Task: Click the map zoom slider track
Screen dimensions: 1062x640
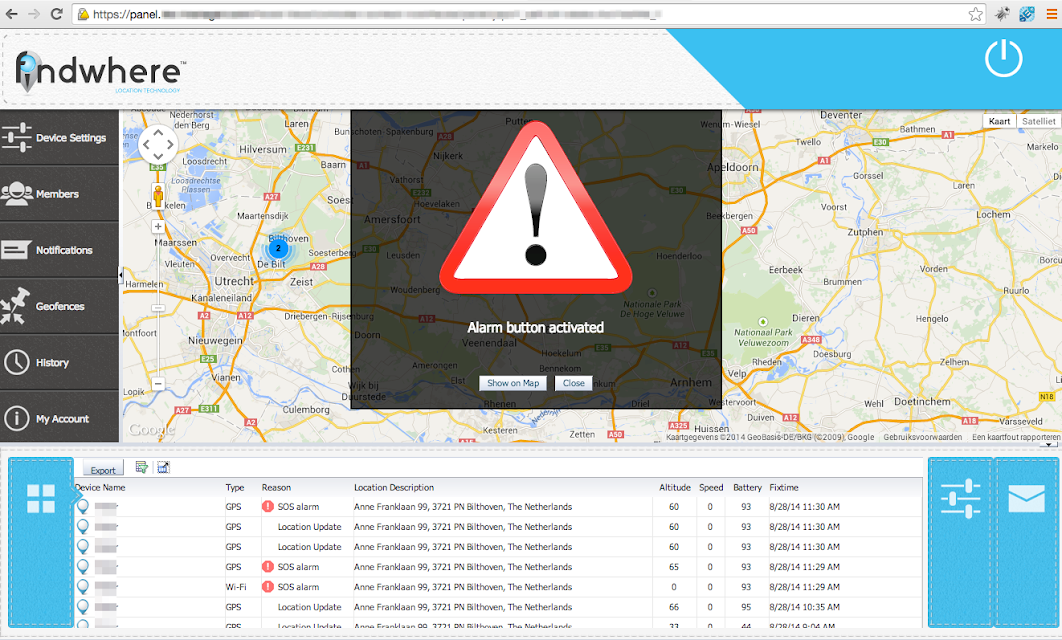Action: click(158, 305)
